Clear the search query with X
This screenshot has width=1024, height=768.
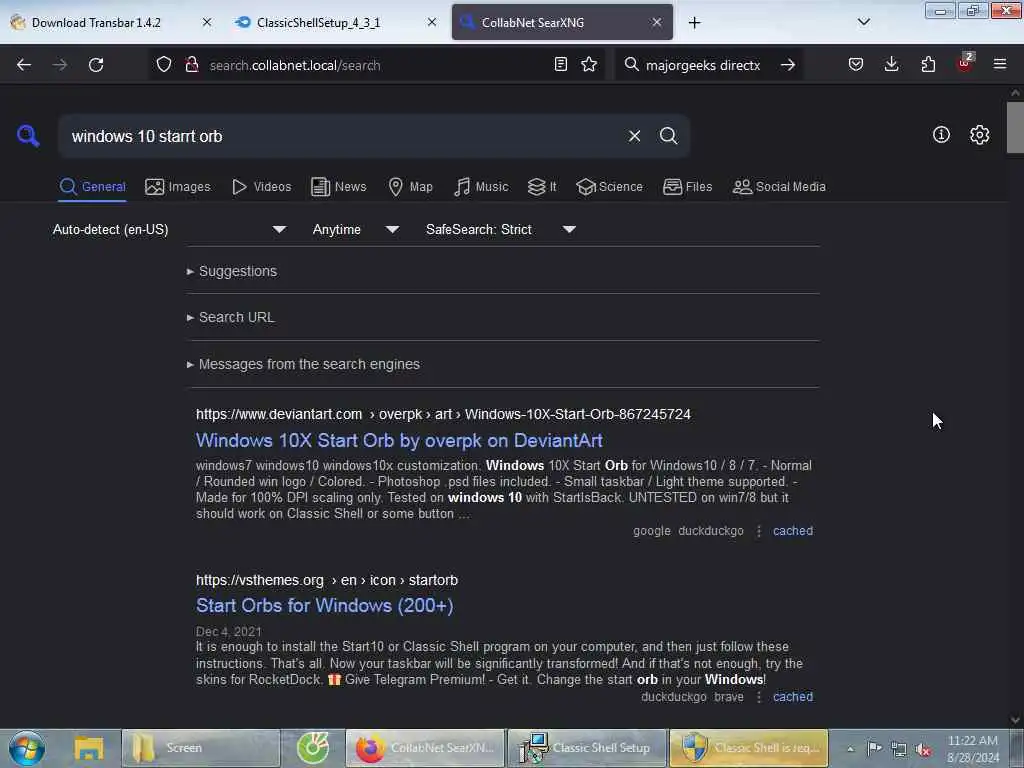[634, 136]
